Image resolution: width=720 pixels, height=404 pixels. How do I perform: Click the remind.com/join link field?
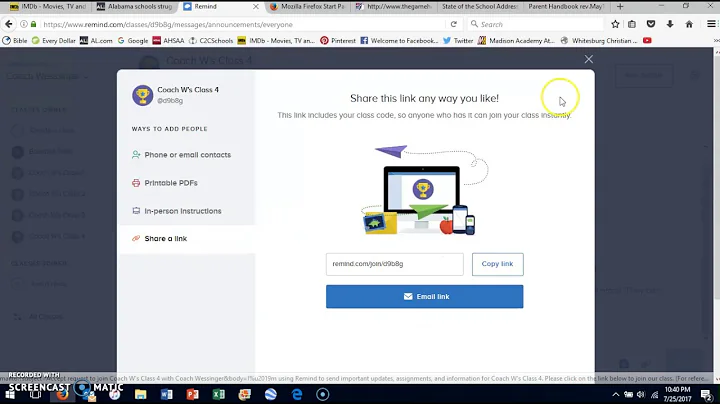(x=394, y=264)
